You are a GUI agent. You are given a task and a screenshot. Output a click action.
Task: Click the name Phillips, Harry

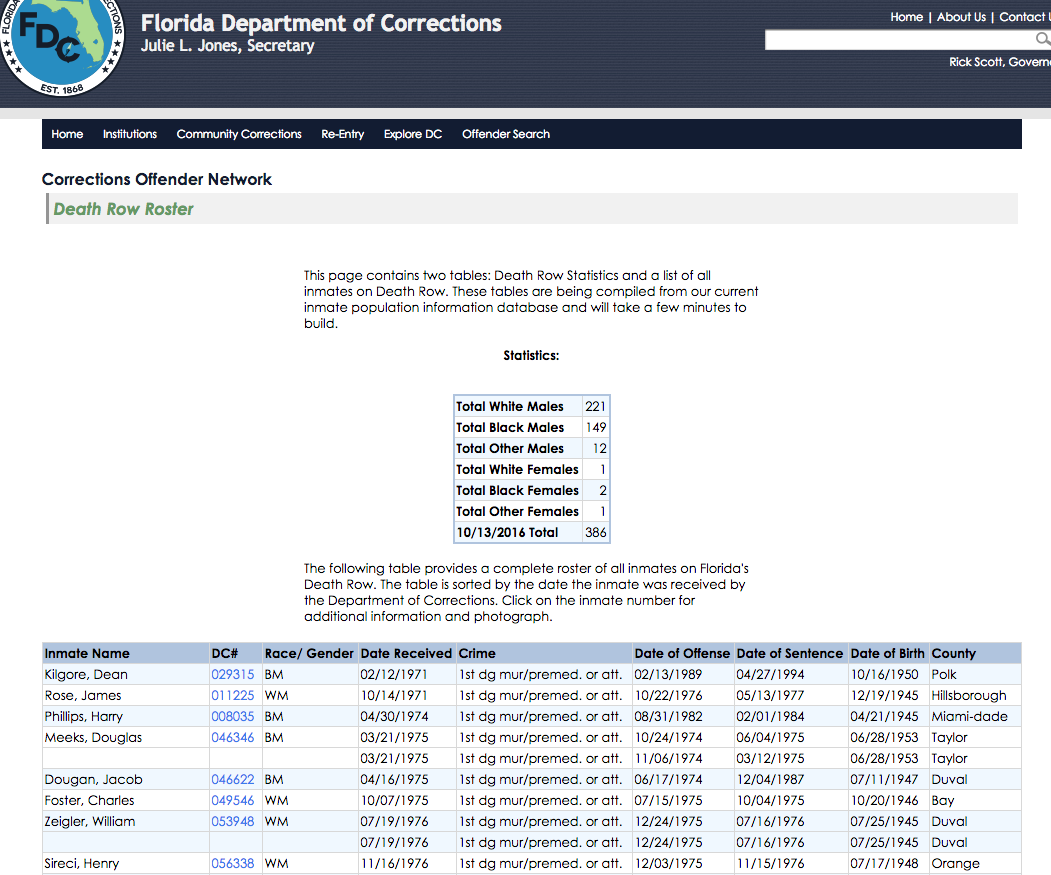click(x=84, y=716)
